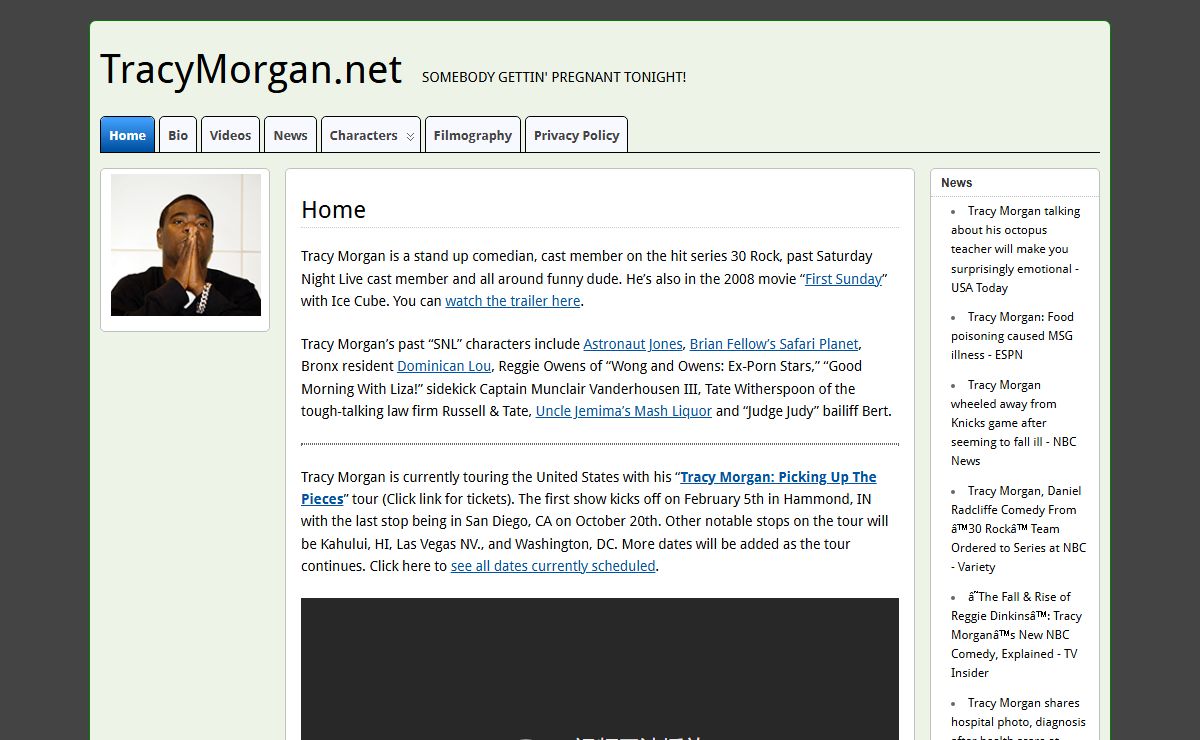Open Food poisoning MSG illness ESPN story

pyautogui.click(x=1012, y=336)
